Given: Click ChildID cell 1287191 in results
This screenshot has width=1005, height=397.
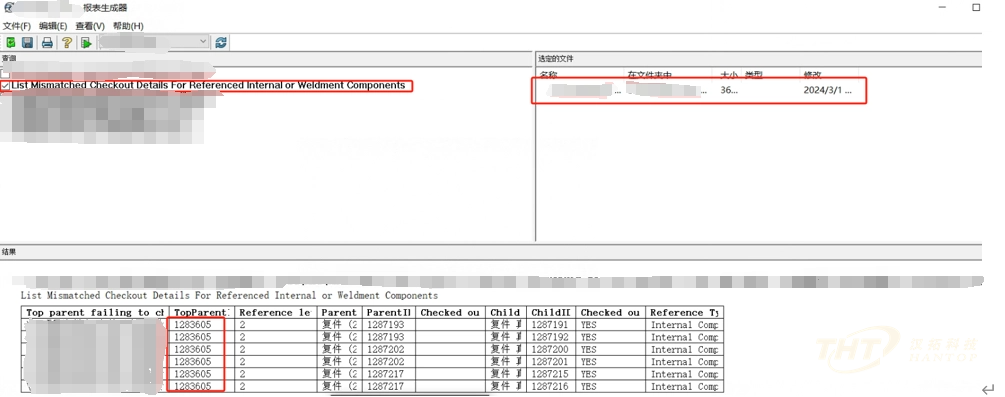Looking at the screenshot, I should click(550, 325).
